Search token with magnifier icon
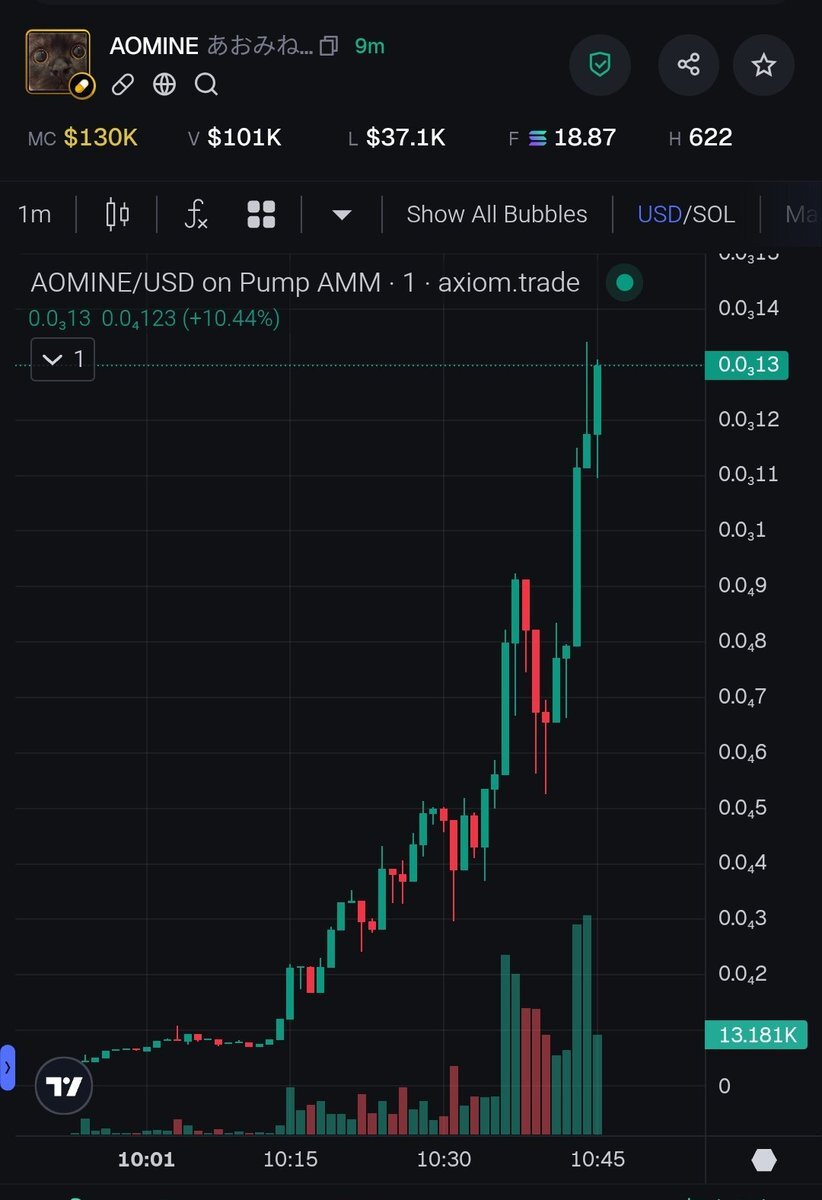The height and width of the screenshot is (1200, 822). tap(206, 85)
